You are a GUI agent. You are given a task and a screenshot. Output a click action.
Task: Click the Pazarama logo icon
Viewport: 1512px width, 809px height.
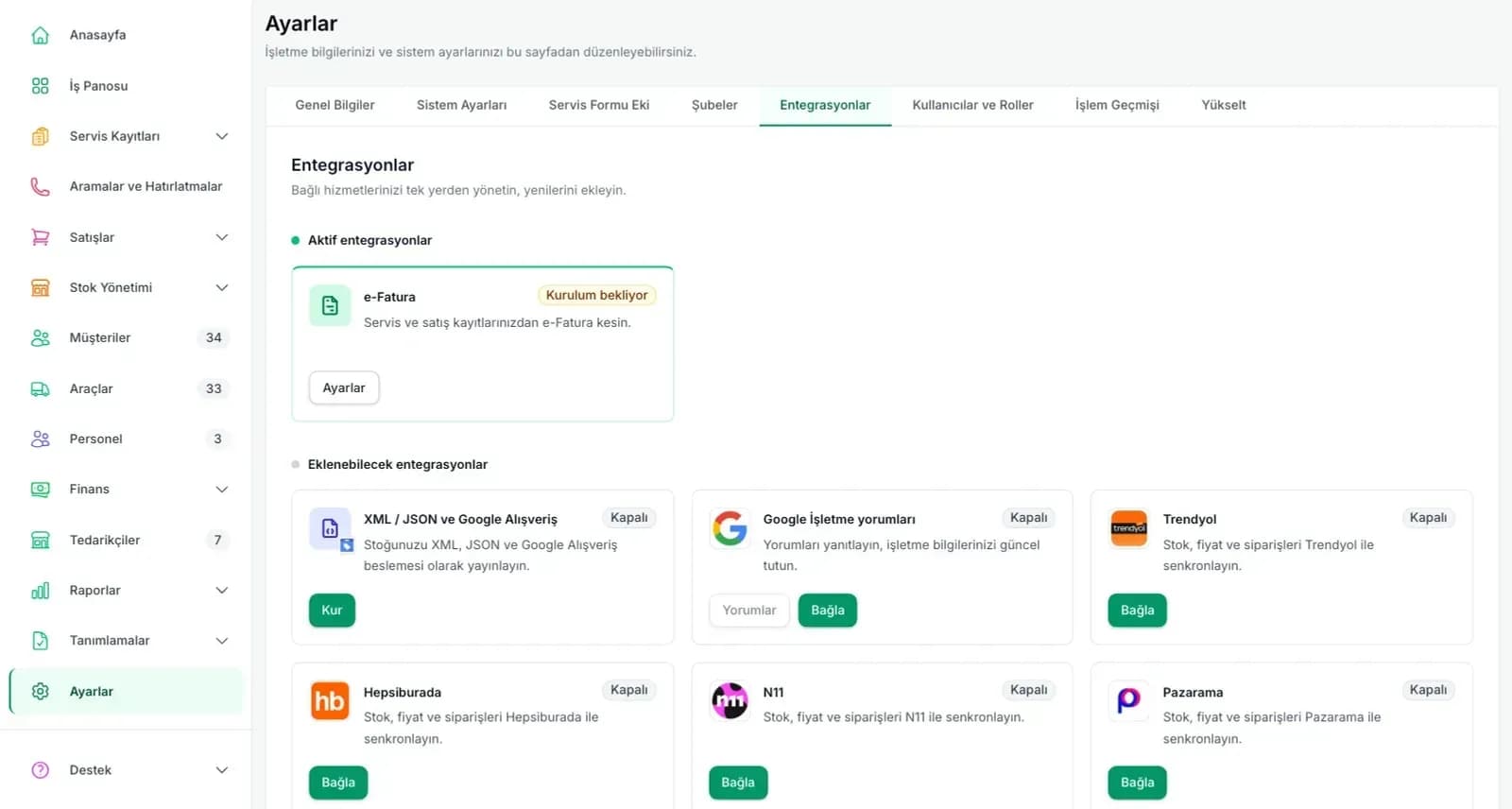[x=1129, y=701]
